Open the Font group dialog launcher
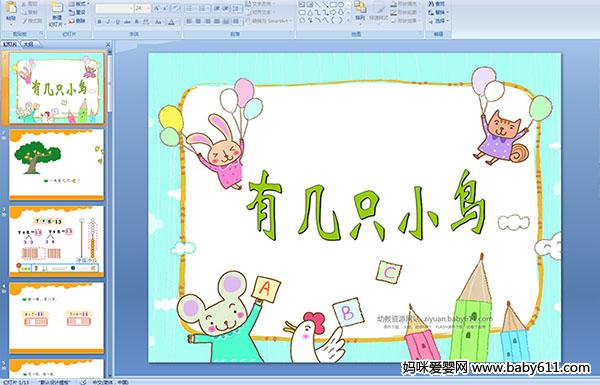Screen dimensions: 600x385 pyautogui.click(x=178, y=34)
